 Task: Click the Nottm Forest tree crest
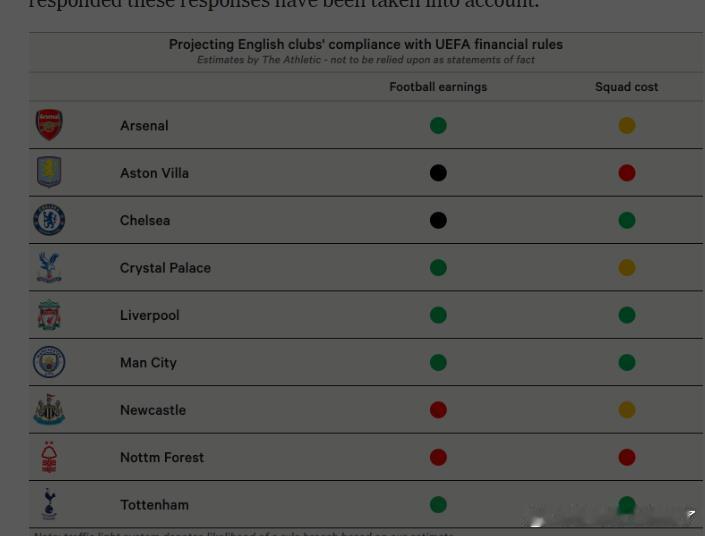tap(49, 457)
